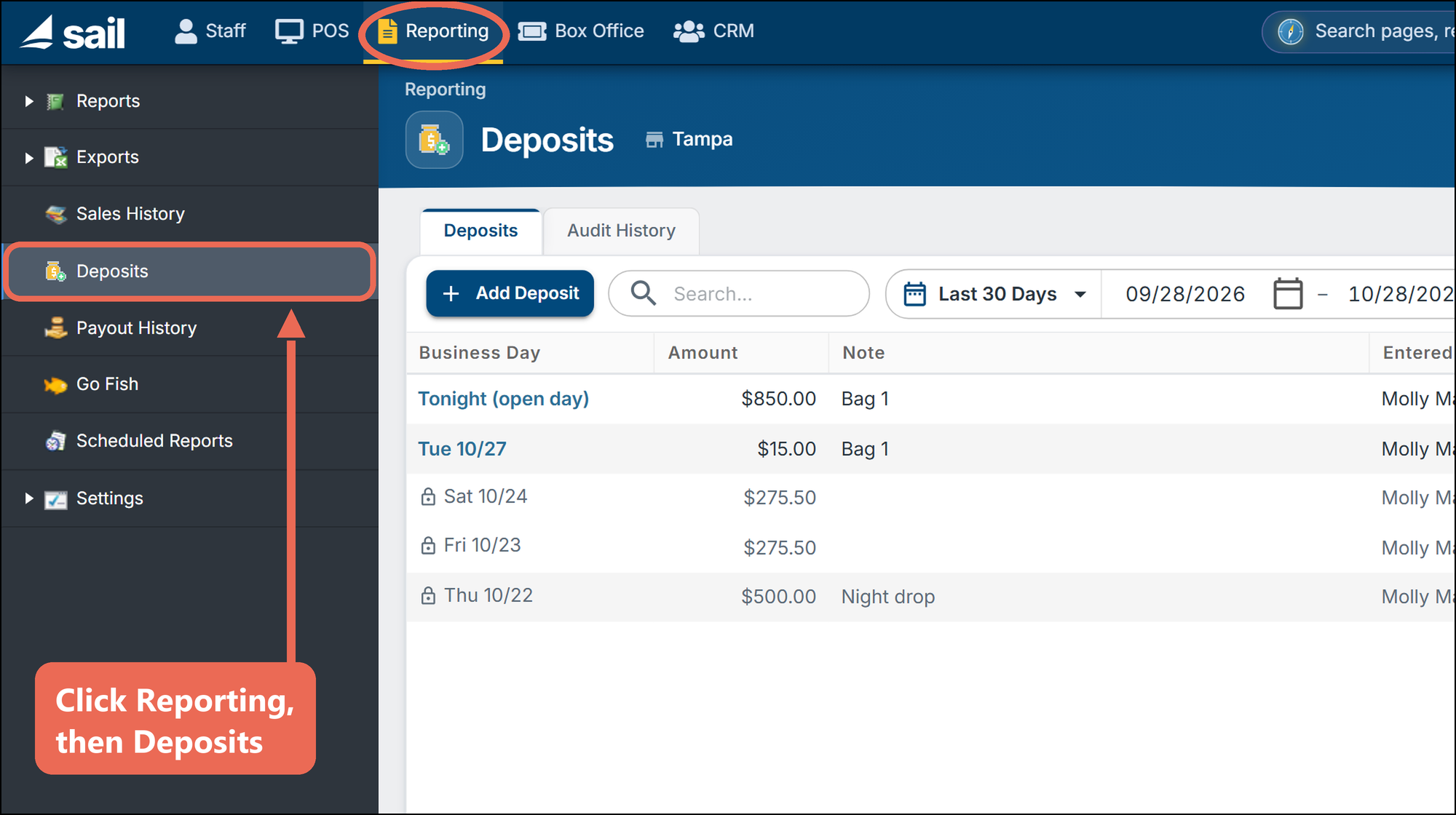The width and height of the screenshot is (1456, 815).
Task: Click the Deposits page header icon
Action: coord(434,140)
